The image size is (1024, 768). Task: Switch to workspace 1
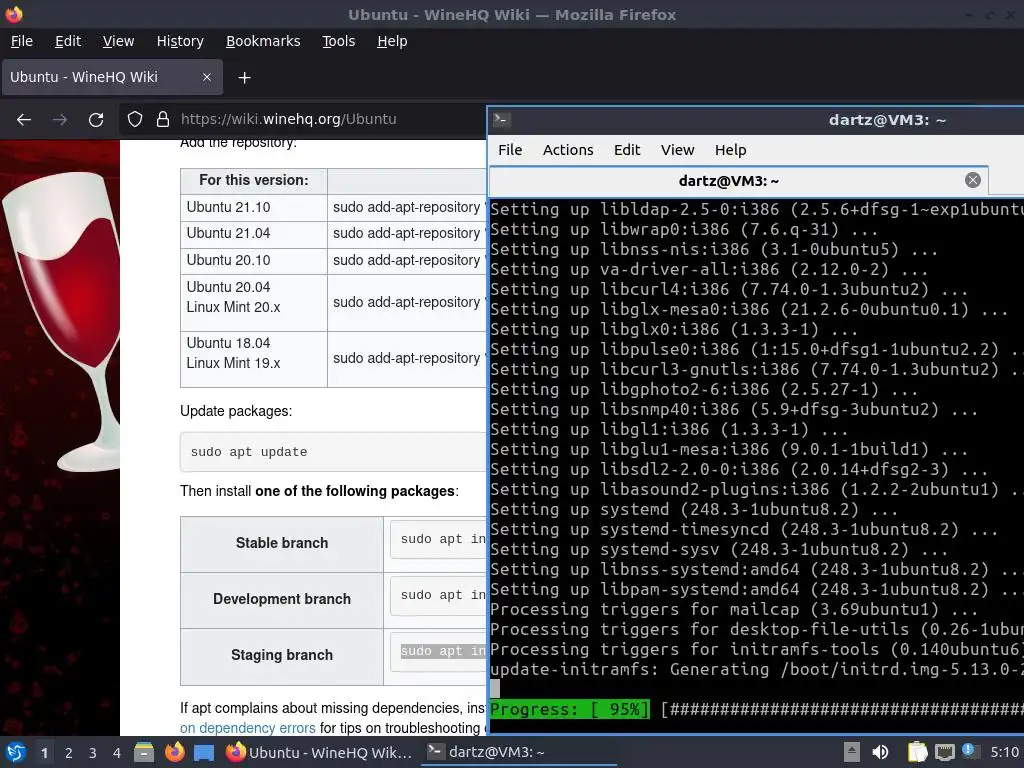(x=44, y=753)
